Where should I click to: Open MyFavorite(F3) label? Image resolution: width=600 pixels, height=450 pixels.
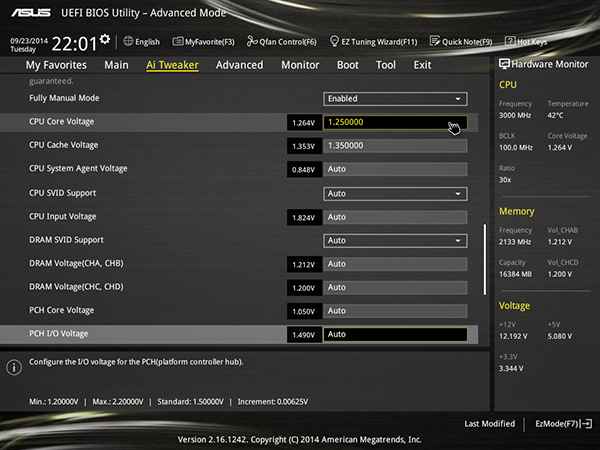(210, 42)
